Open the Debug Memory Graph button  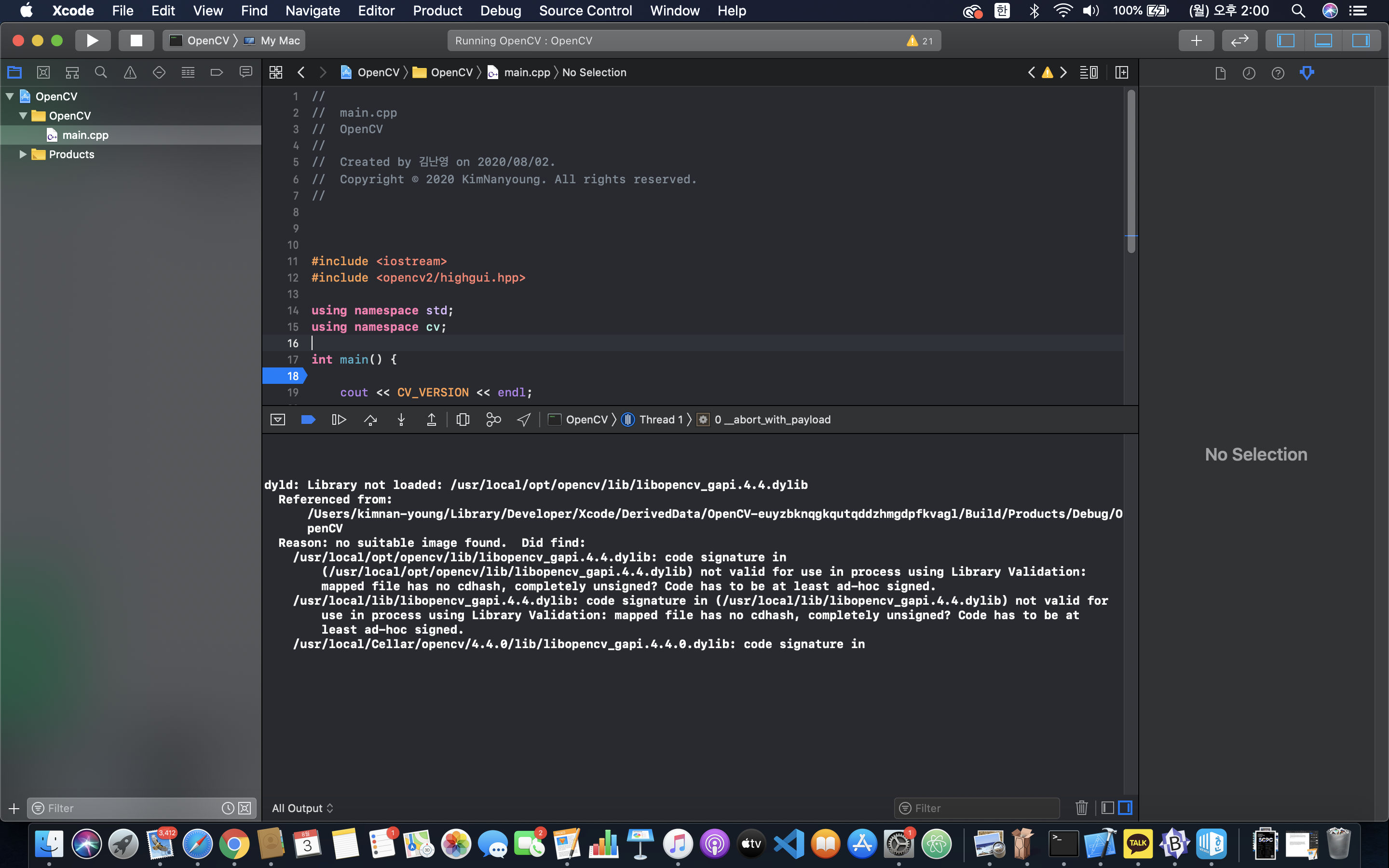[493, 420]
